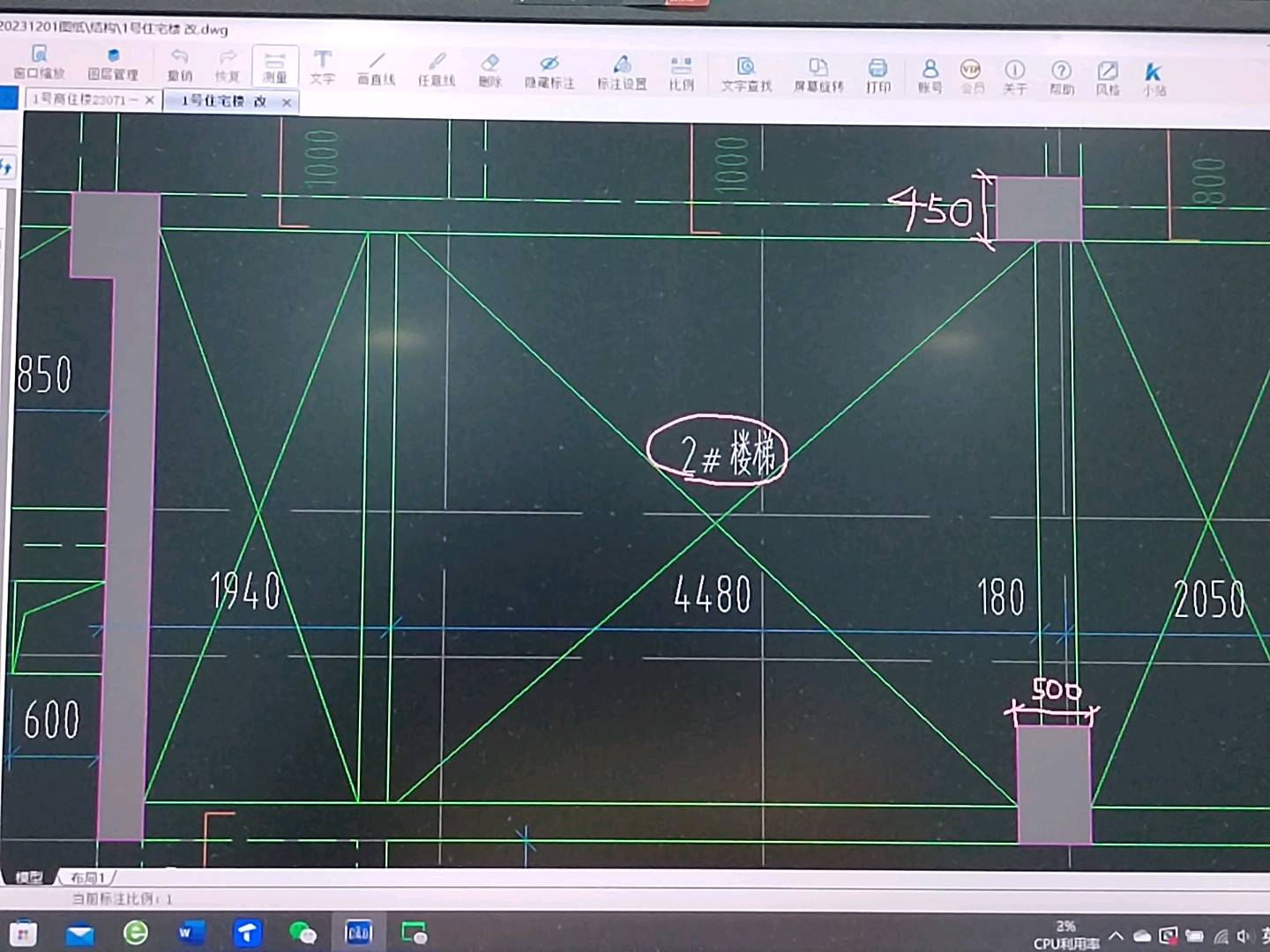Click the volume icon in system tray

click(x=1245, y=936)
